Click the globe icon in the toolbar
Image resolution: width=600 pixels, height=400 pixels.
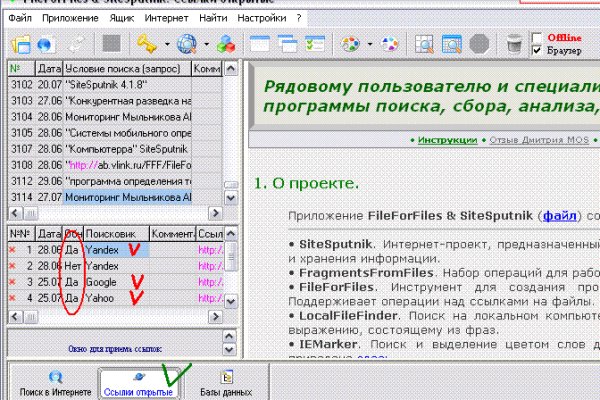click(187, 44)
